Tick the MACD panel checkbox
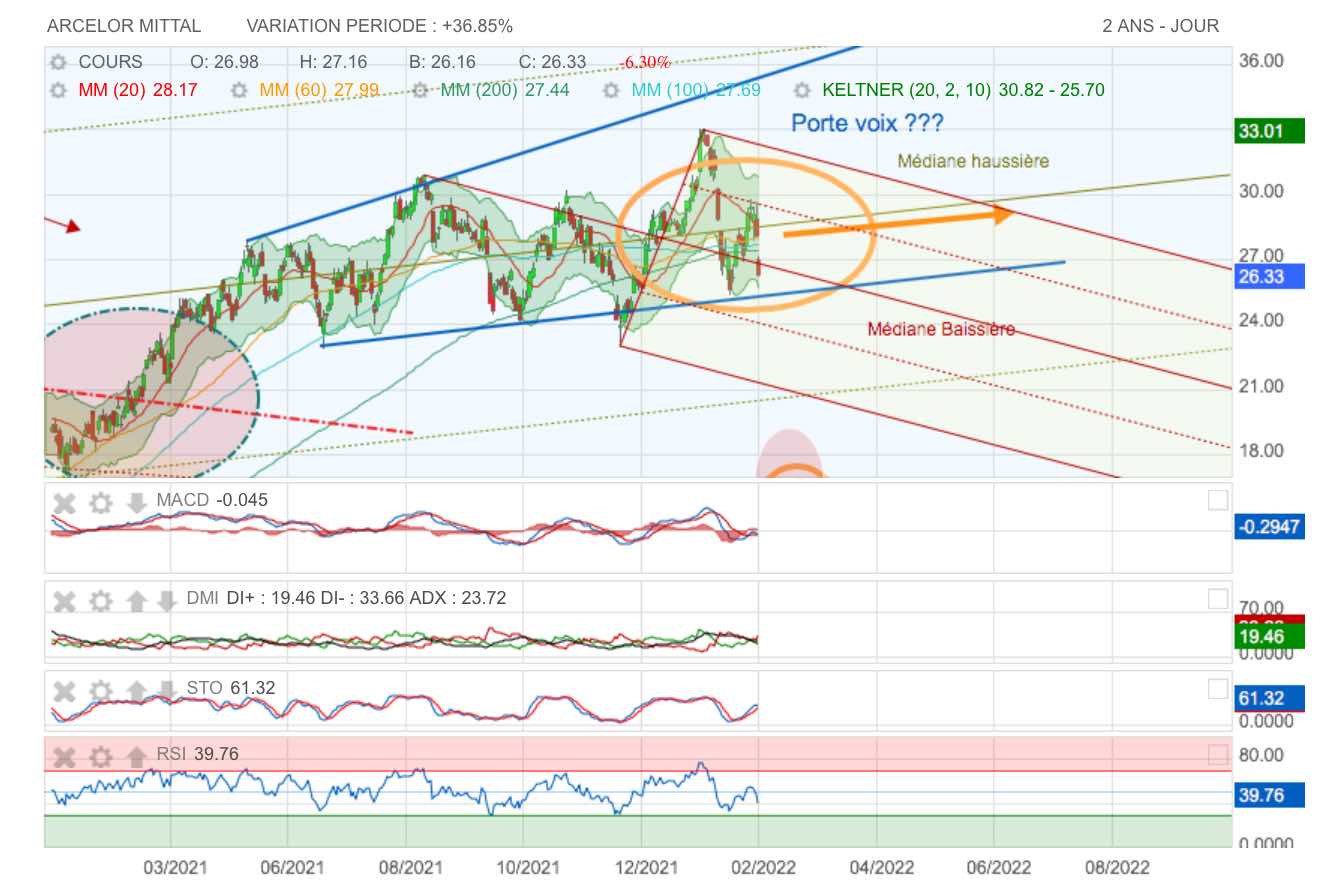This screenshot has width=1344, height=892. [x=1217, y=501]
